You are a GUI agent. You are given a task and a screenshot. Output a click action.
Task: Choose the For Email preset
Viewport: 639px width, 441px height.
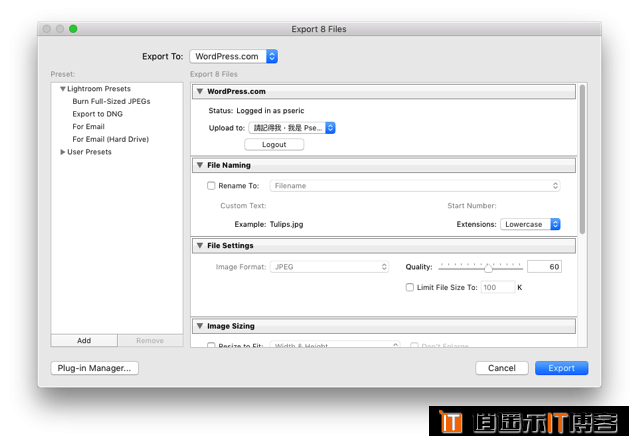[x=88, y=127]
